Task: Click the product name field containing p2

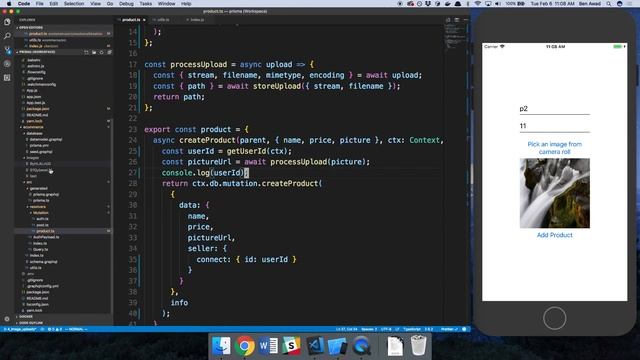Action: (x=554, y=109)
